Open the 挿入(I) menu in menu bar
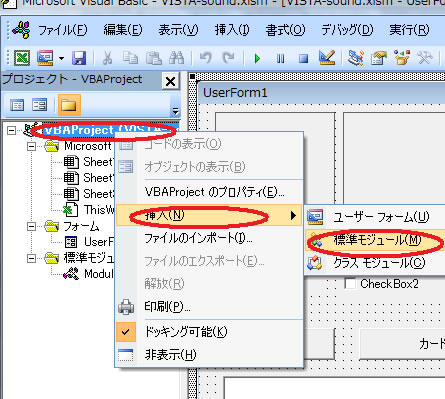445x399 pixels. coord(232,30)
